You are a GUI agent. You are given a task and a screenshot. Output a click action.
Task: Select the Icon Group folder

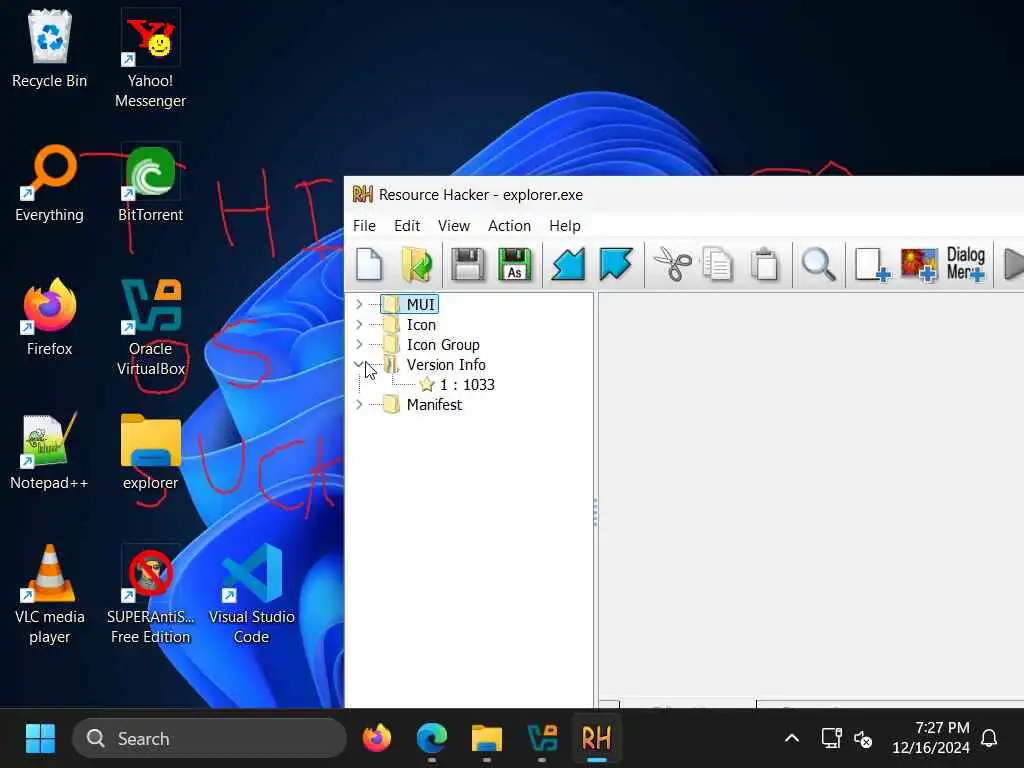tap(432, 344)
